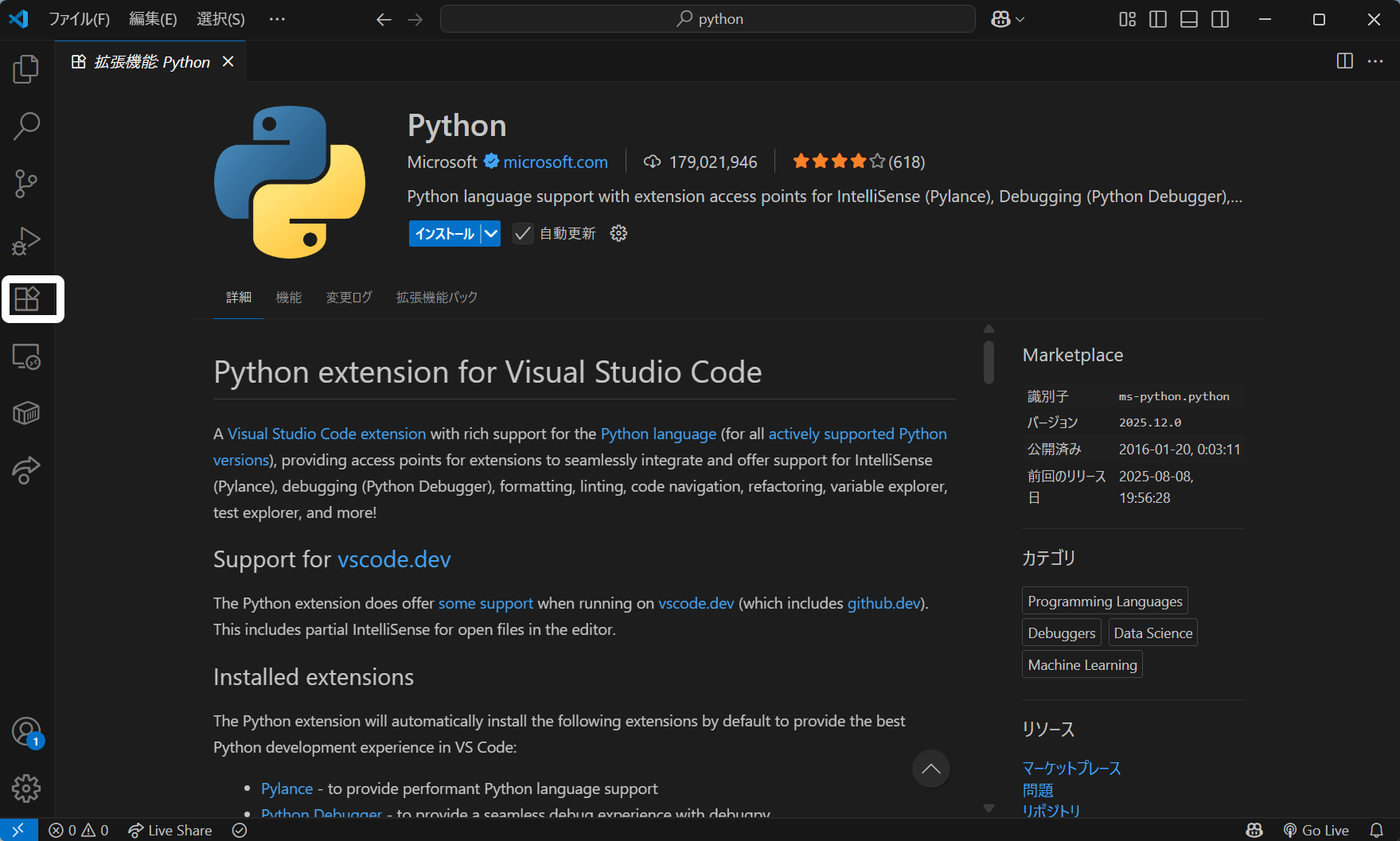Toggle bottom panel visibility
The image size is (1400, 841).
(x=1189, y=19)
